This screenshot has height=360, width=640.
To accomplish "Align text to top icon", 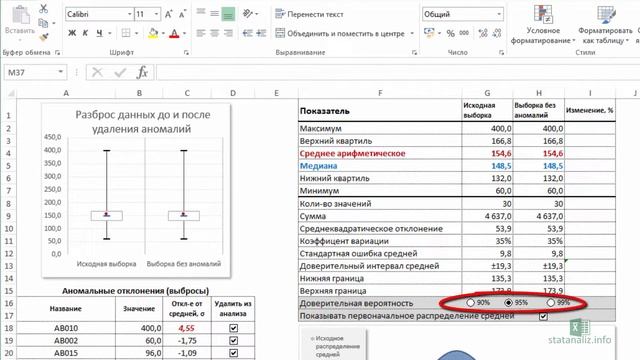I will (201, 13).
